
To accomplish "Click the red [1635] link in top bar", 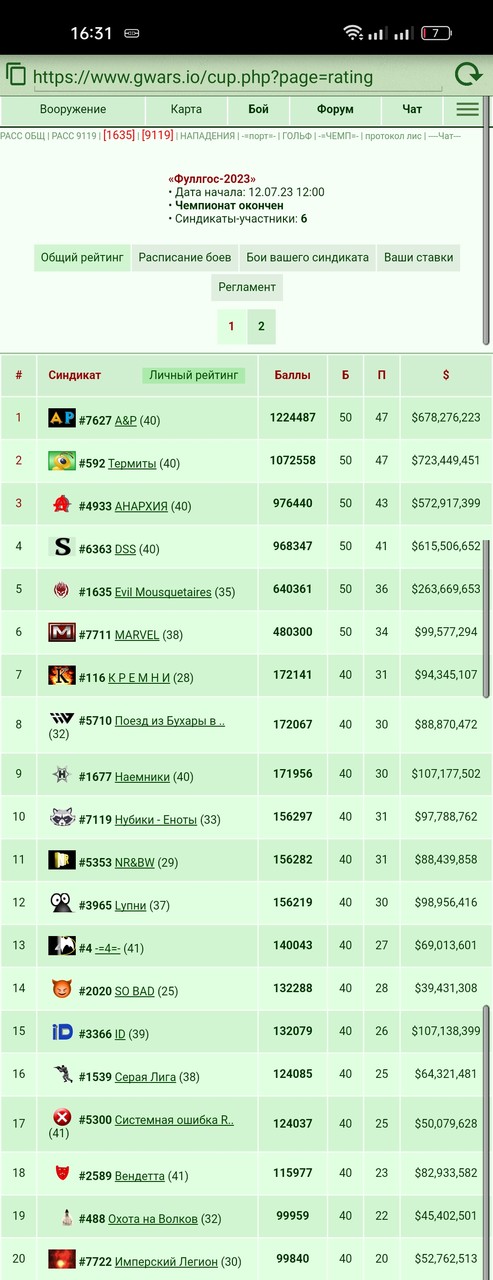I will [119, 135].
